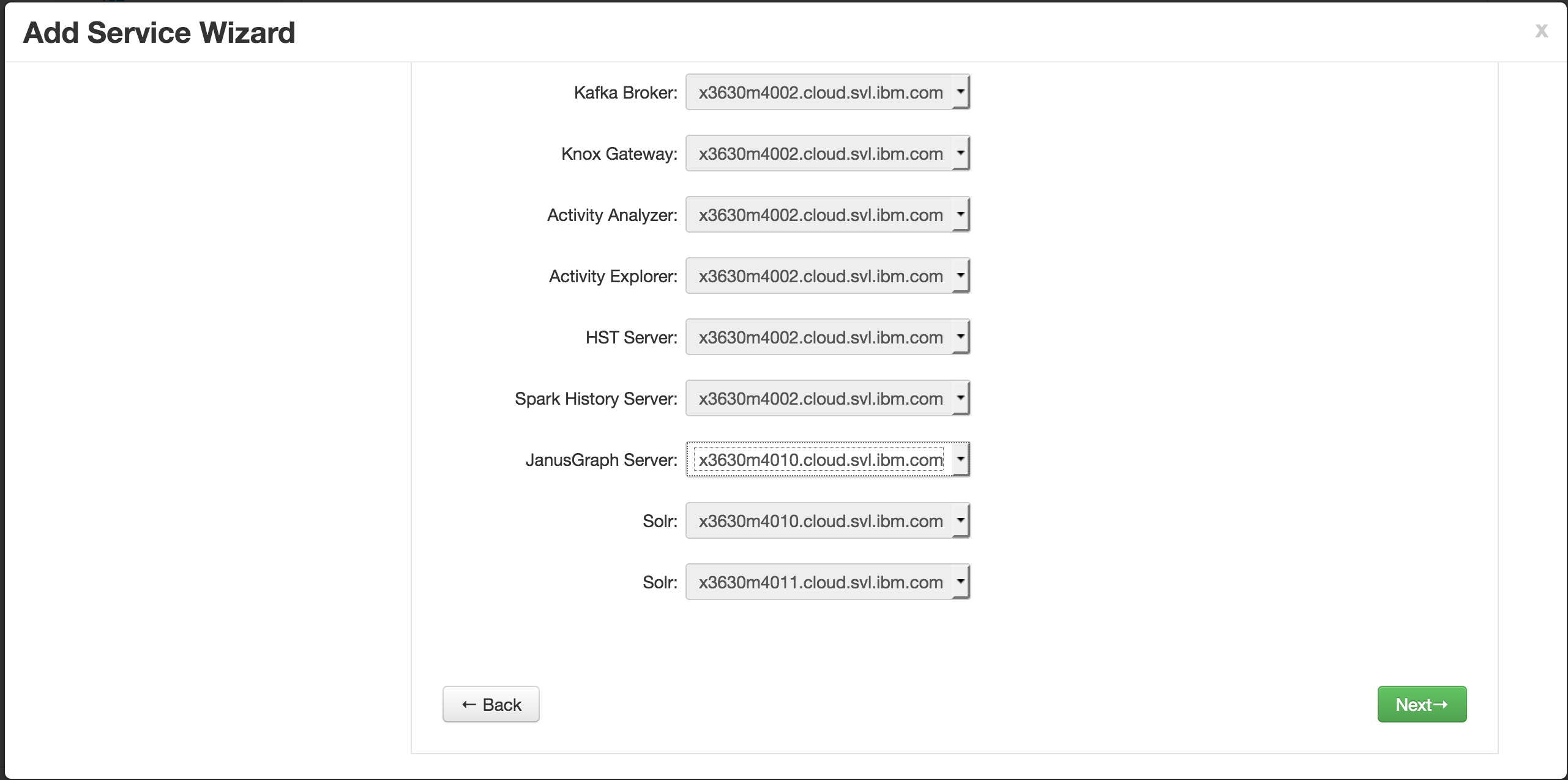Click the green Next button

pos(1422,704)
